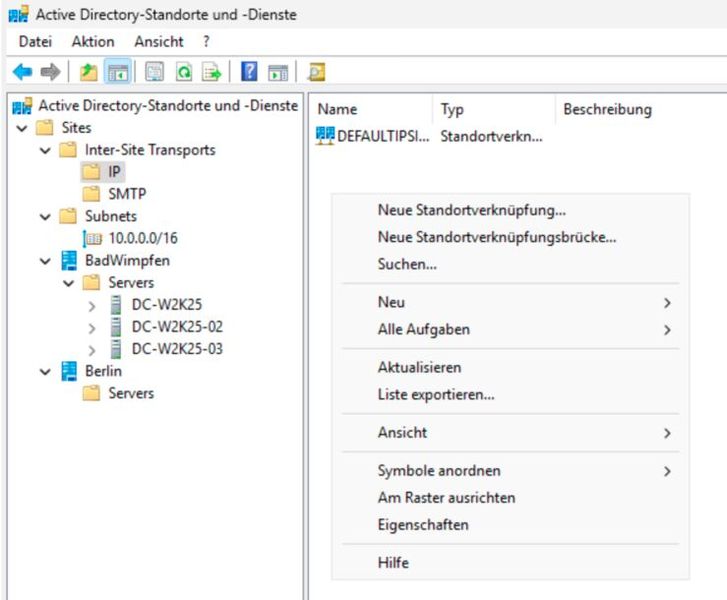The image size is (727, 600).
Task: Open the Datei menu
Action: coord(35,41)
